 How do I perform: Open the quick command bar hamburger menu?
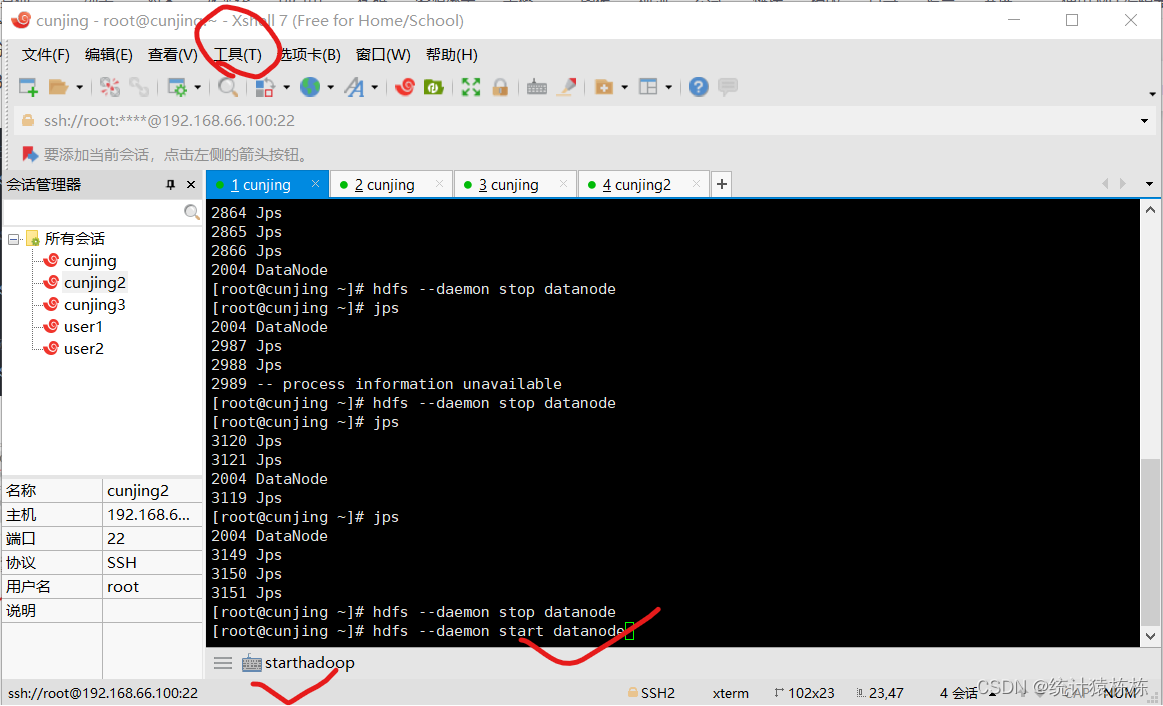click(223, 663)
